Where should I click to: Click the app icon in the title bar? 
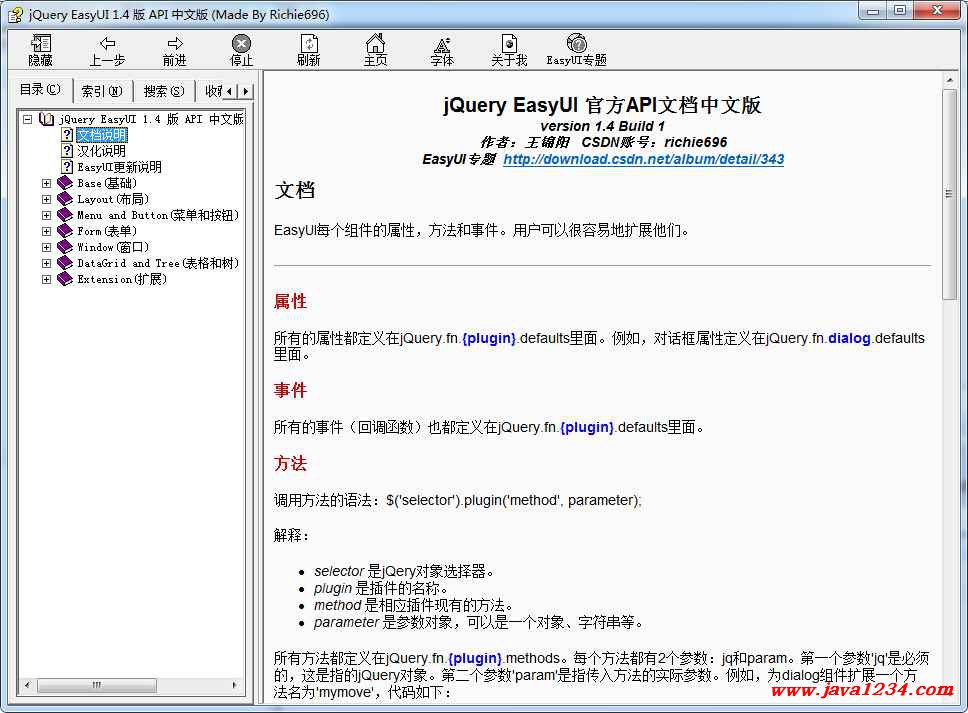point(15,14)
